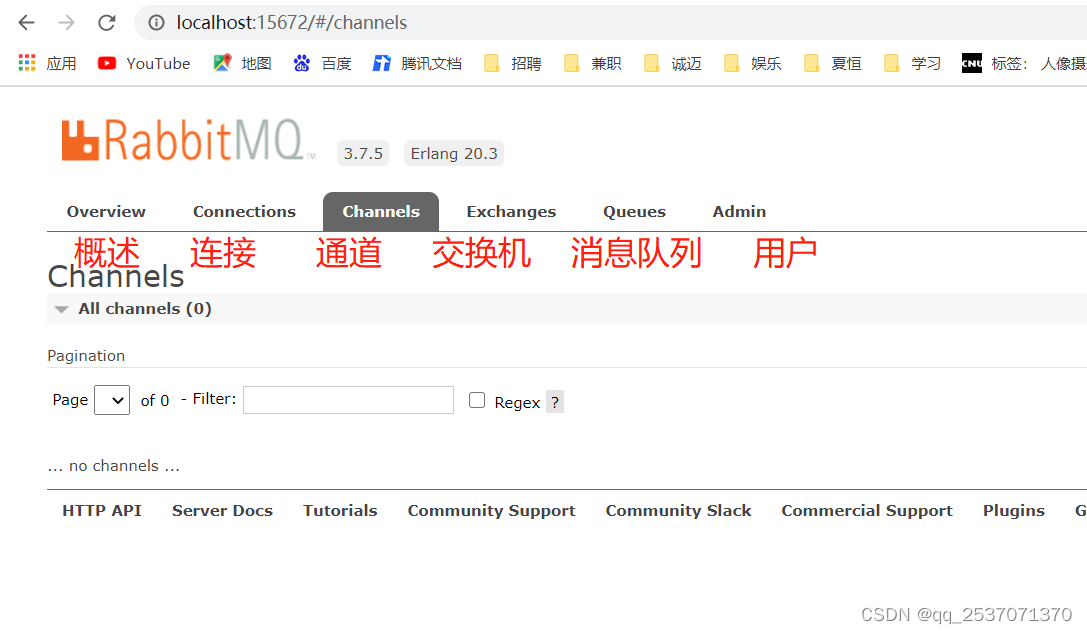
Task: Switch to the Overview tab
Action: (105, 211)
